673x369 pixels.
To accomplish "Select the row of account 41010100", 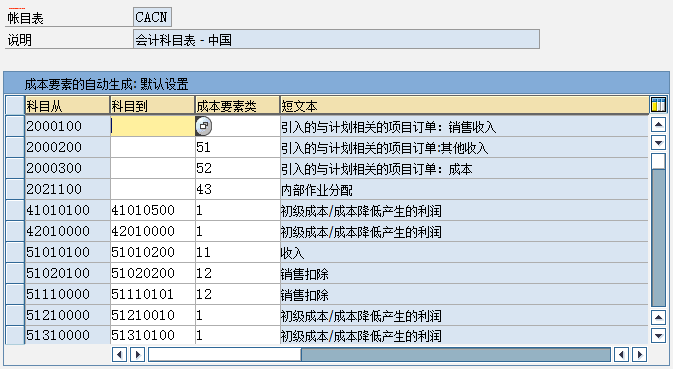I will tap(15, 210).
